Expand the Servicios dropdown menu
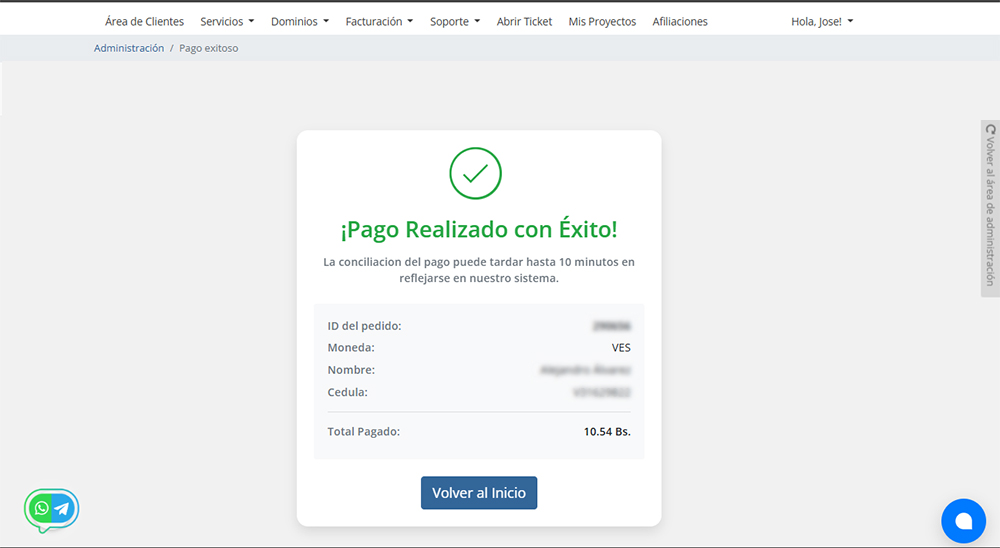Screen dimensions: 1000x548 tap(227, 22)
